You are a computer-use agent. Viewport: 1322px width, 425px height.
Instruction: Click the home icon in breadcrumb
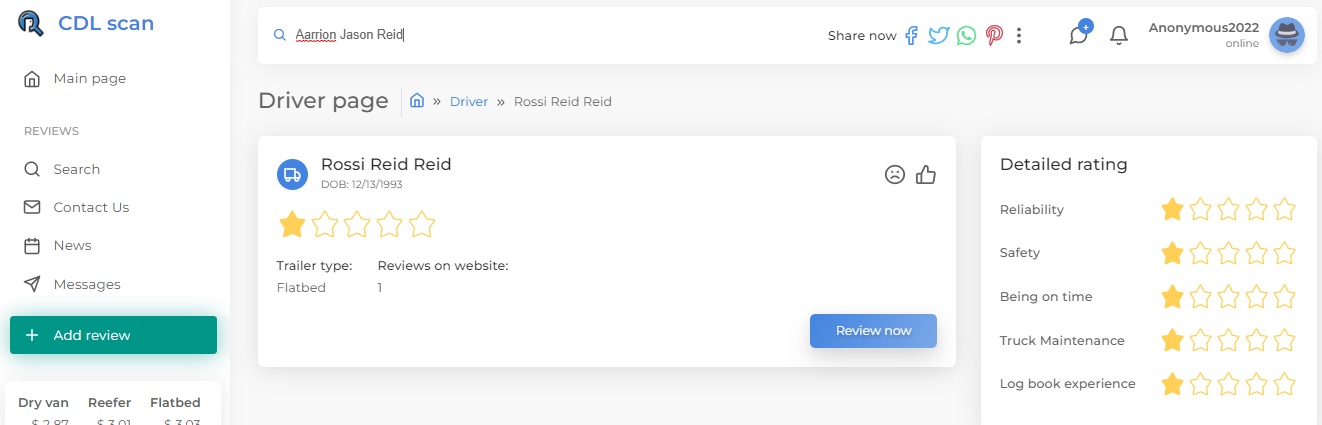[x=417, y=101]
